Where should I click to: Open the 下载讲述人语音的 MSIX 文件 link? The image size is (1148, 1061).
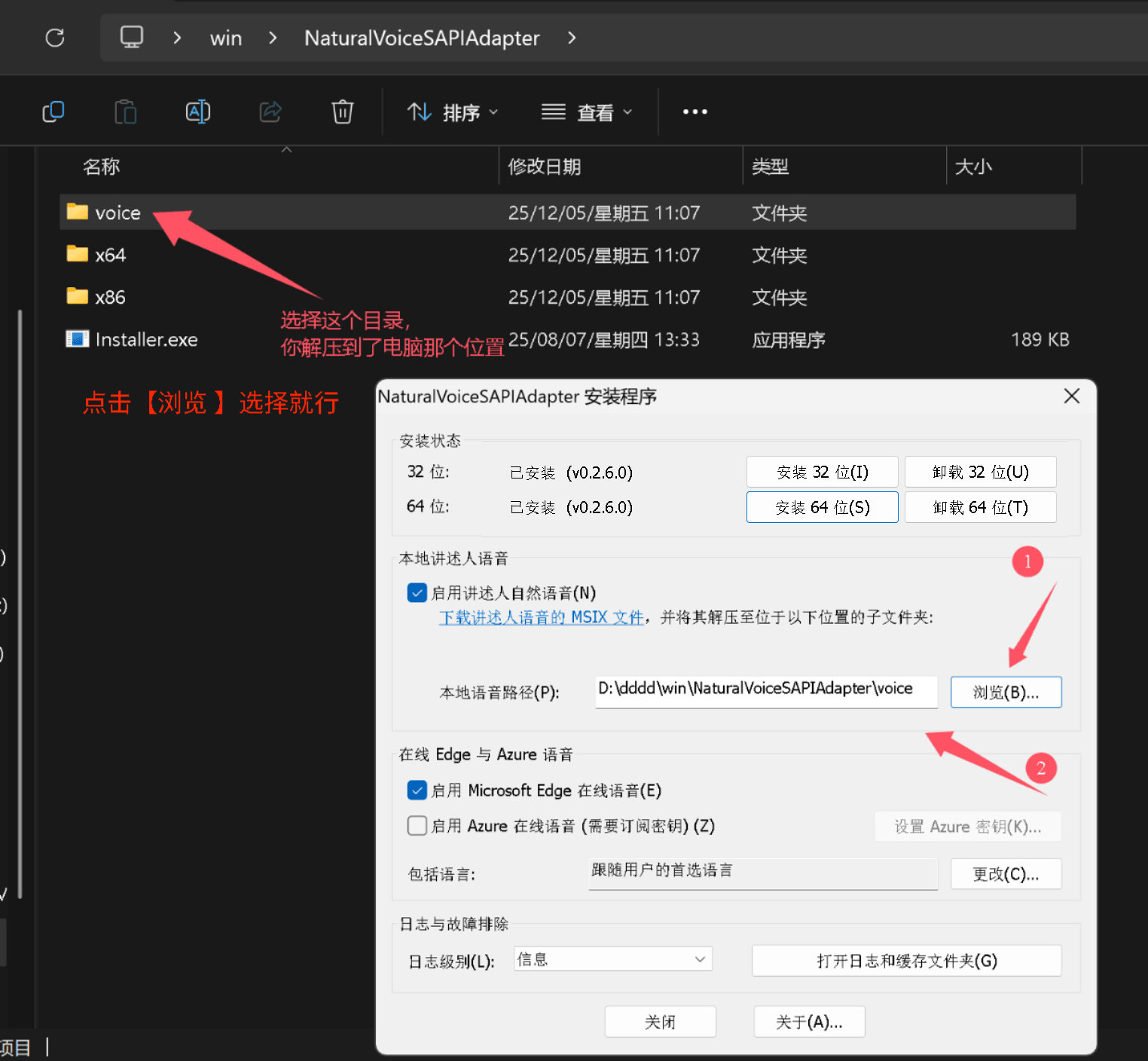(540, 617)
